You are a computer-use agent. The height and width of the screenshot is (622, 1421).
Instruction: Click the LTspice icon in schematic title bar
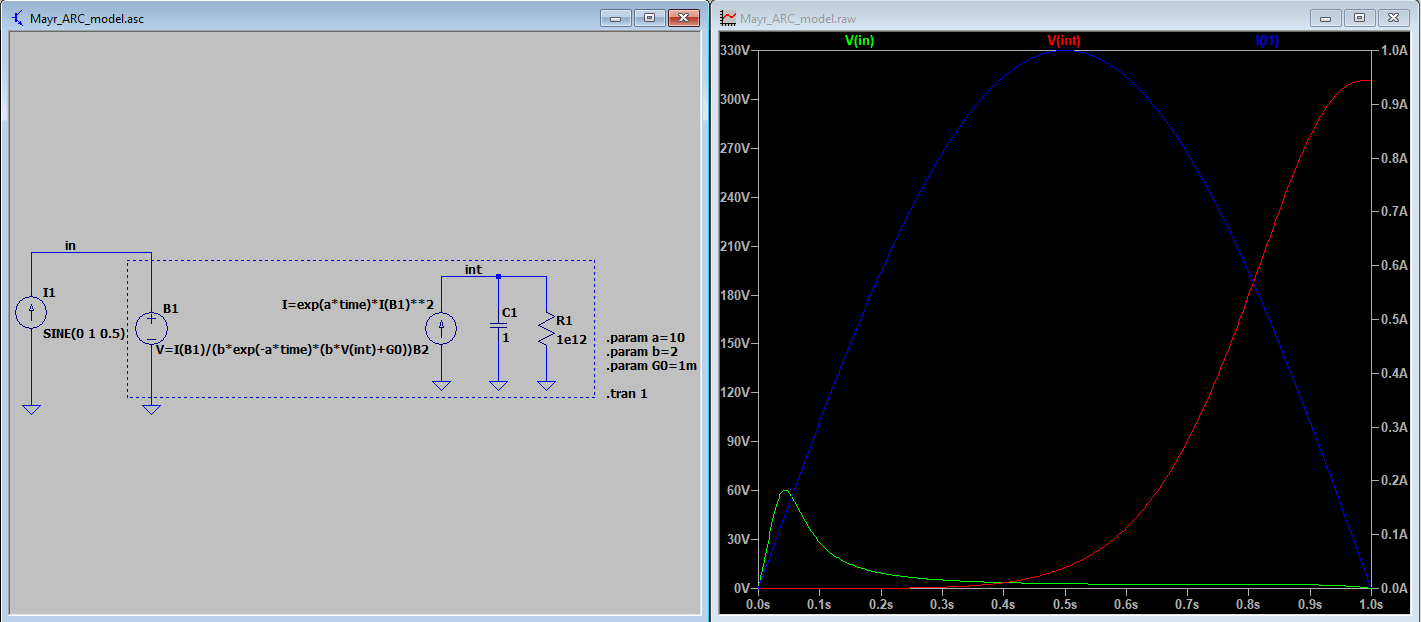[x=19, y=18]
